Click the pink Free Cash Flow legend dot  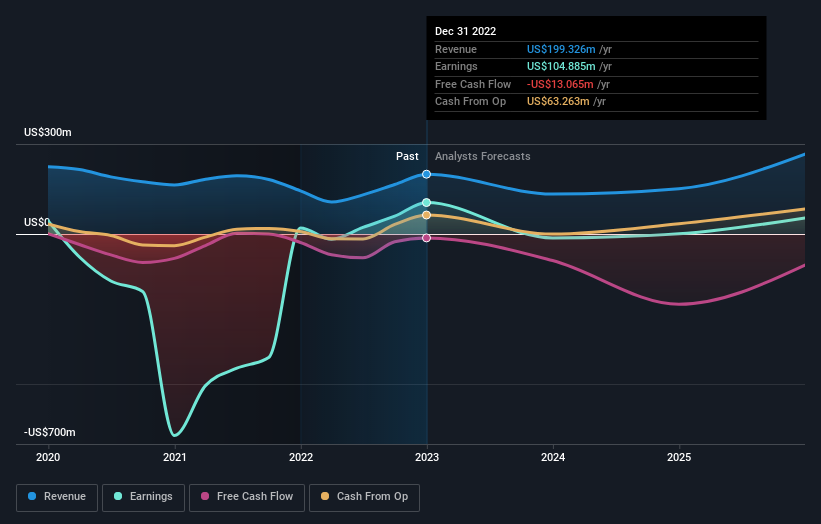(205, 496)
